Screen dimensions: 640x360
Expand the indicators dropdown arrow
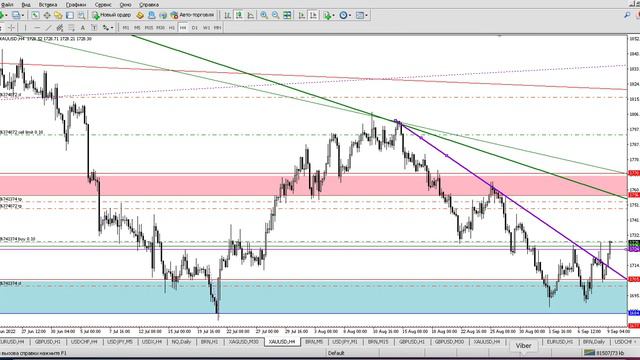(333, 15)
